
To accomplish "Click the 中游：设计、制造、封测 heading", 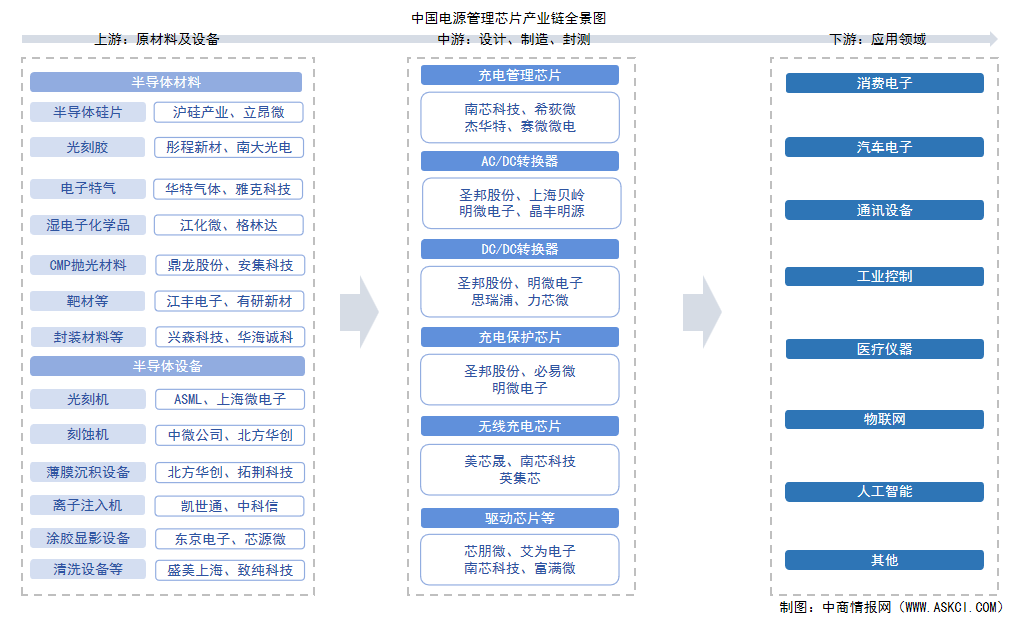I will tap(514, 39).
